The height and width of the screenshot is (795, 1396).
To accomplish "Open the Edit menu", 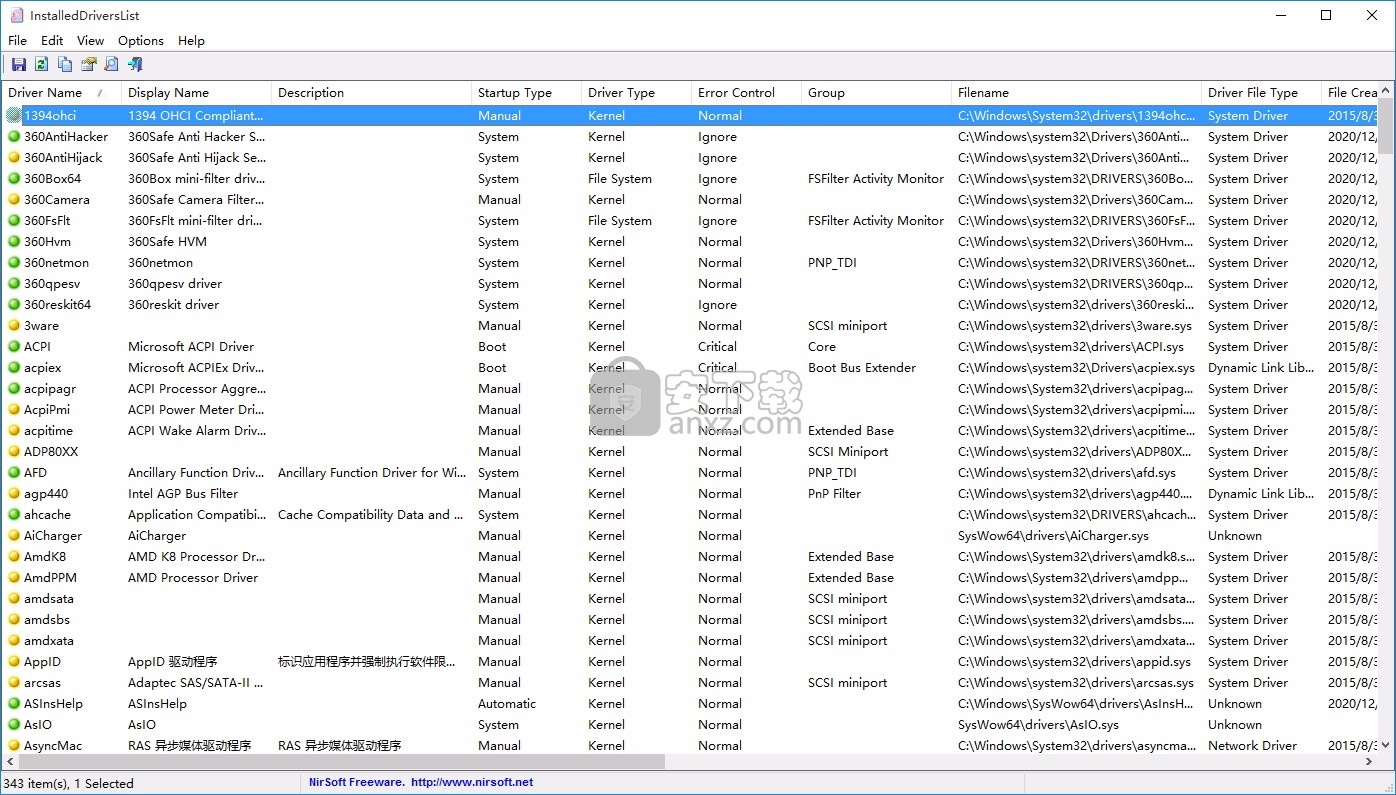I will pos(52,41).
